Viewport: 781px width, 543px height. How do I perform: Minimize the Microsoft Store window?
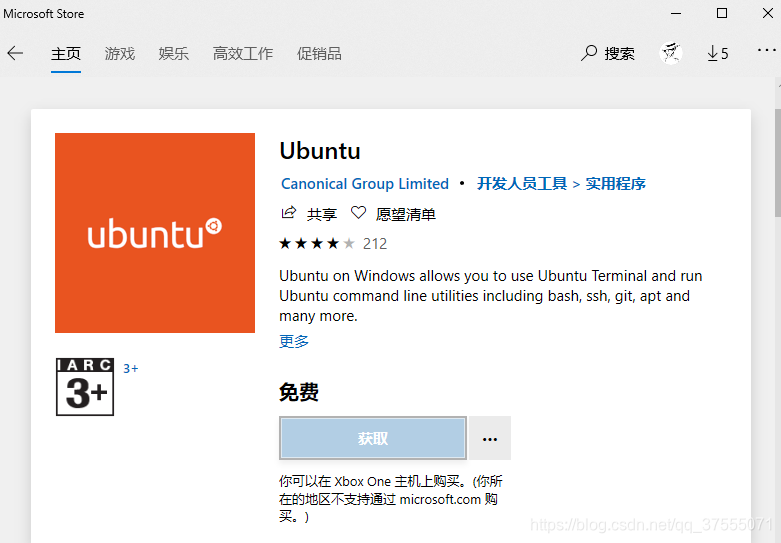tap(676, 13)
